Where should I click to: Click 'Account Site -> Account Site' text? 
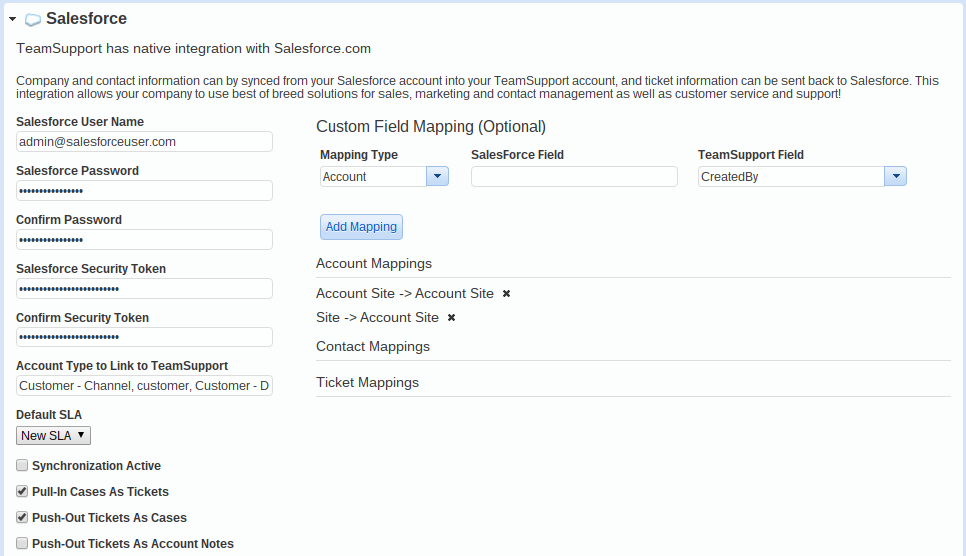click(x=405, y=293)
